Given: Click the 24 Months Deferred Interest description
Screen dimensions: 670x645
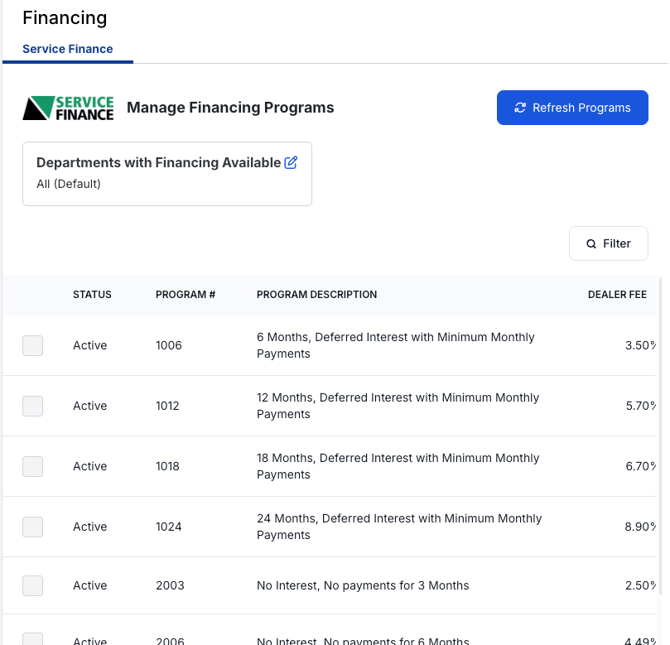Looking at the screenshot, I should pos(399,527).
